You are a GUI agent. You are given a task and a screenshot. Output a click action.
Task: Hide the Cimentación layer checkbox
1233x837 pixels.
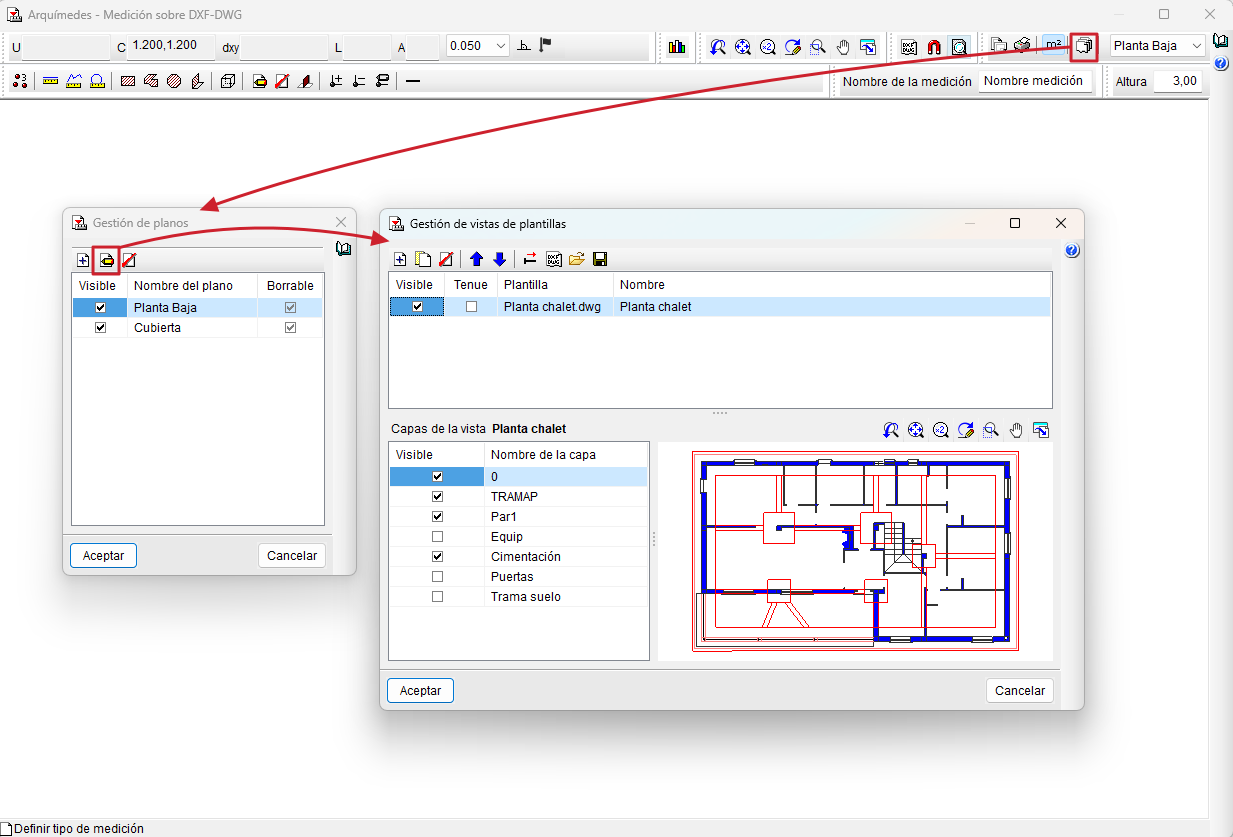pyautogui.click(x=437, y=557)
